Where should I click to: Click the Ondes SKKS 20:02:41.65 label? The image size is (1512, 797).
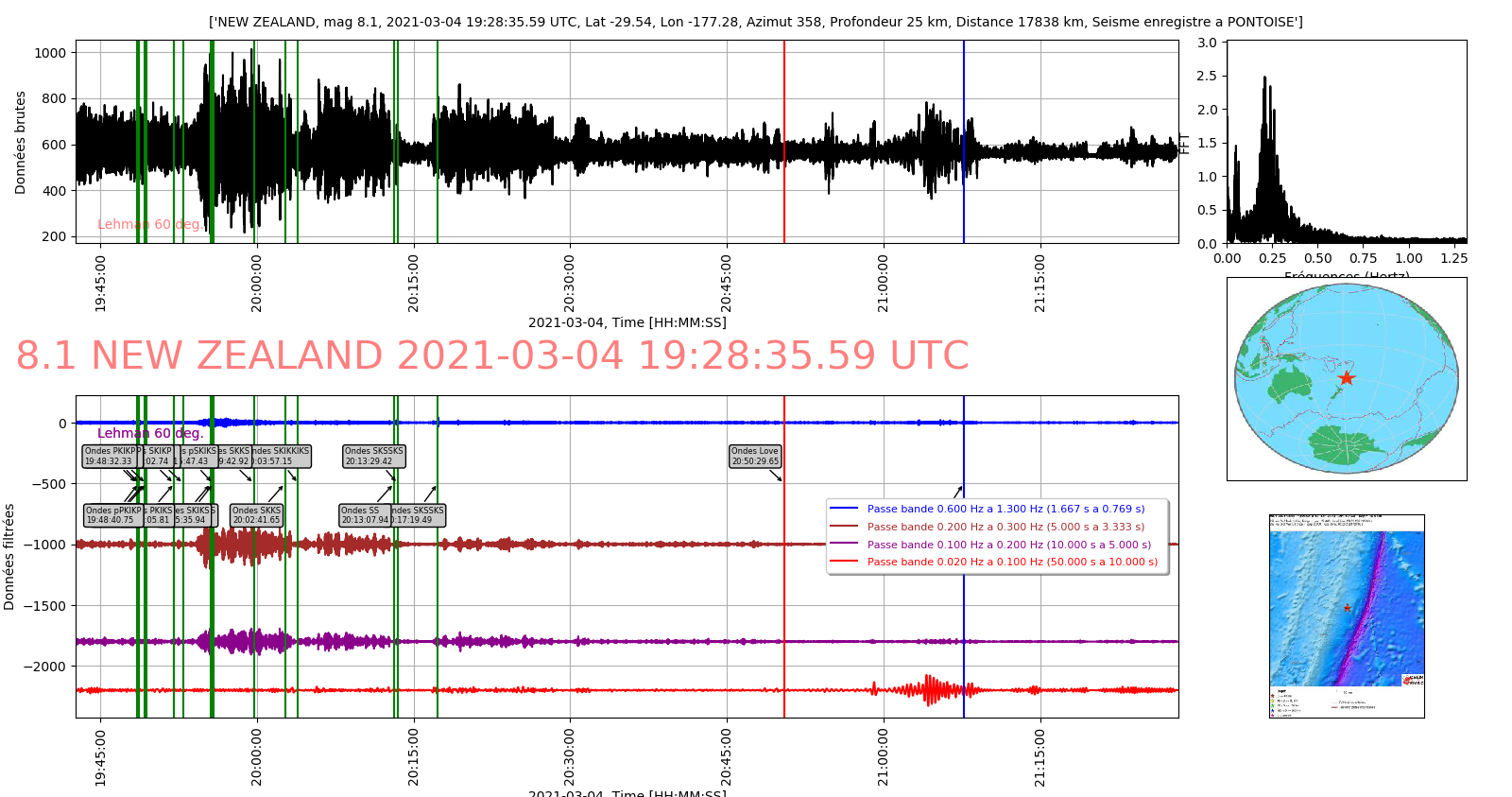pyautogui.click(x=256, y=515)
